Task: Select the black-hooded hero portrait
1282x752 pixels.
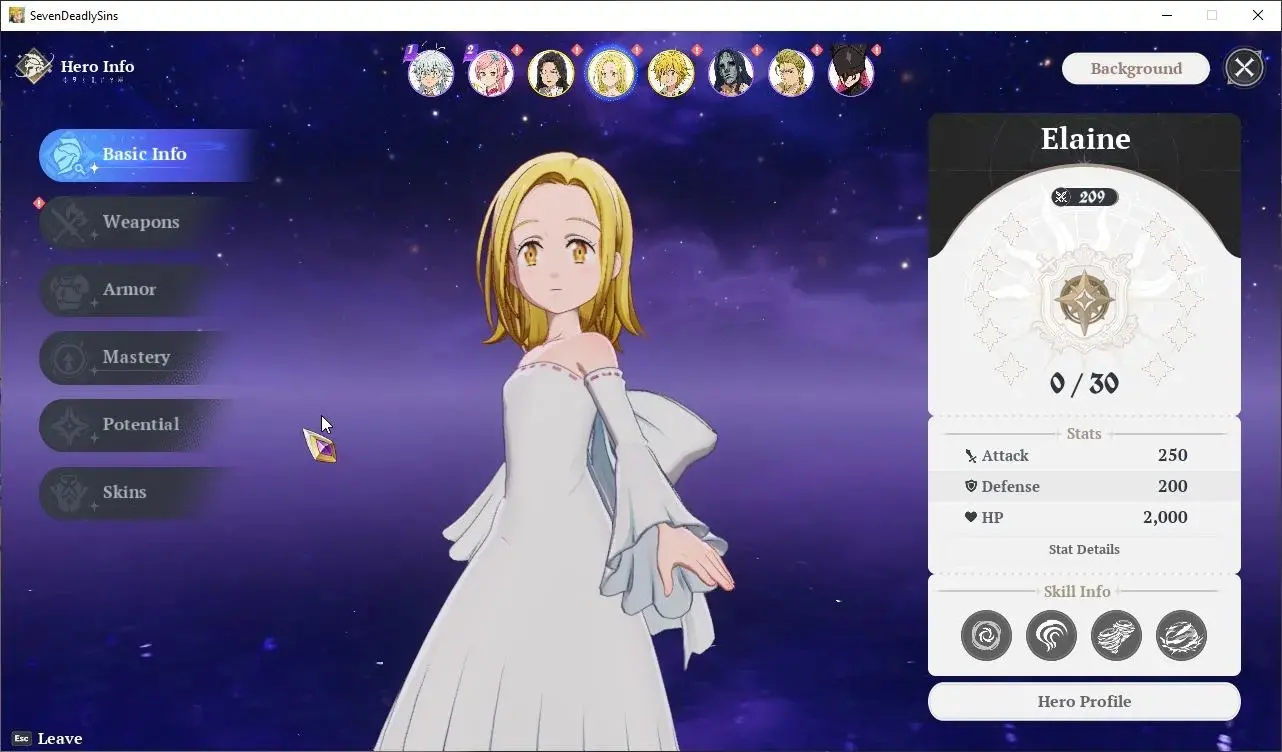Action: coord(851,73)
